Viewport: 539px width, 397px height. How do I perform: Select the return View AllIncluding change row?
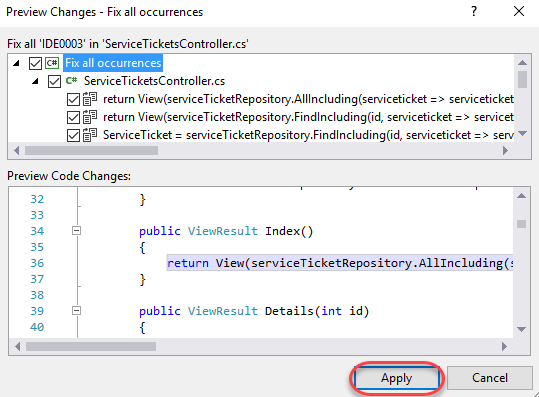click(x=308, y=99)
